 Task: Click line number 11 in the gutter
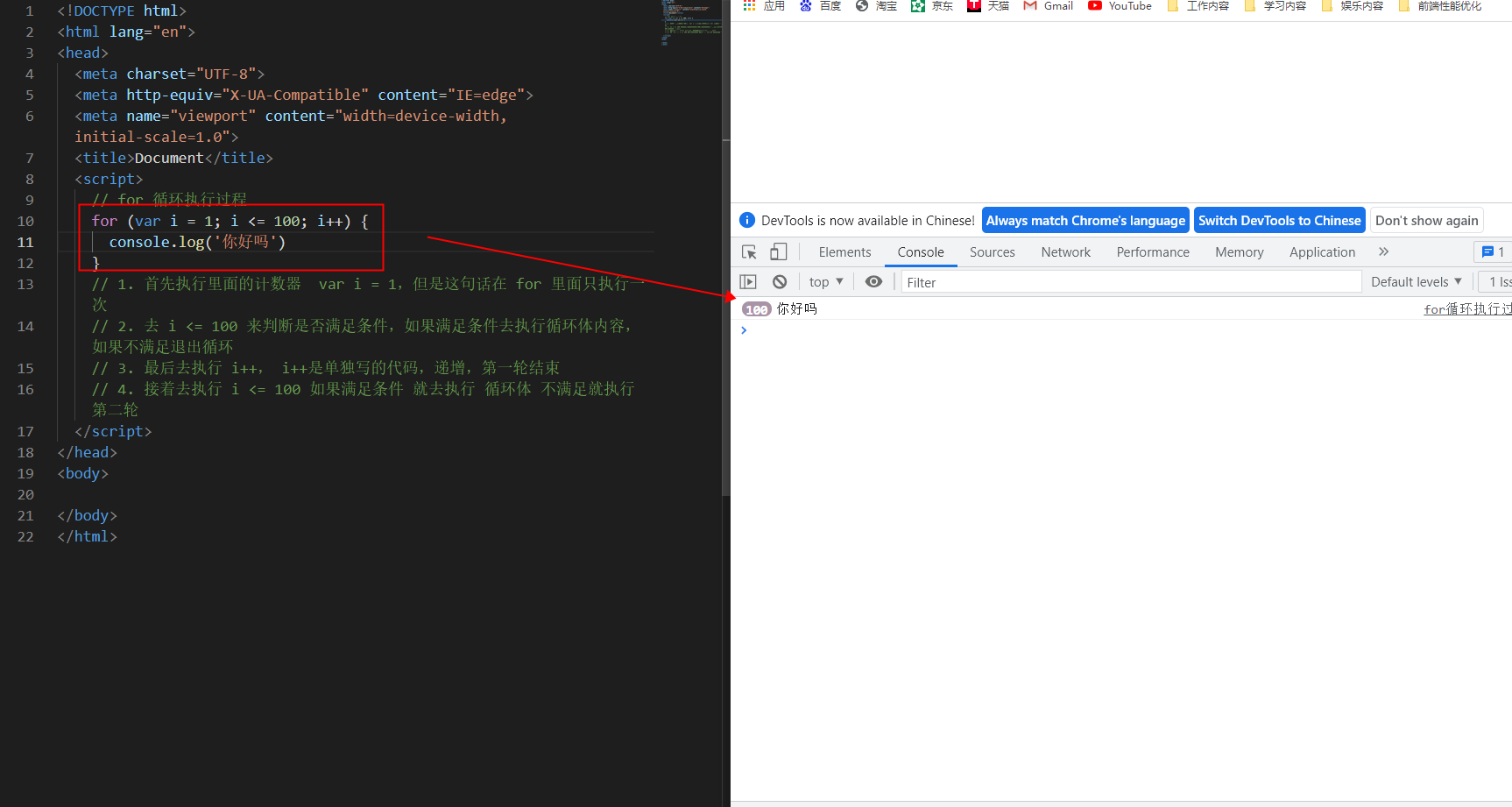pyautogui.click(x=25, y=242)
